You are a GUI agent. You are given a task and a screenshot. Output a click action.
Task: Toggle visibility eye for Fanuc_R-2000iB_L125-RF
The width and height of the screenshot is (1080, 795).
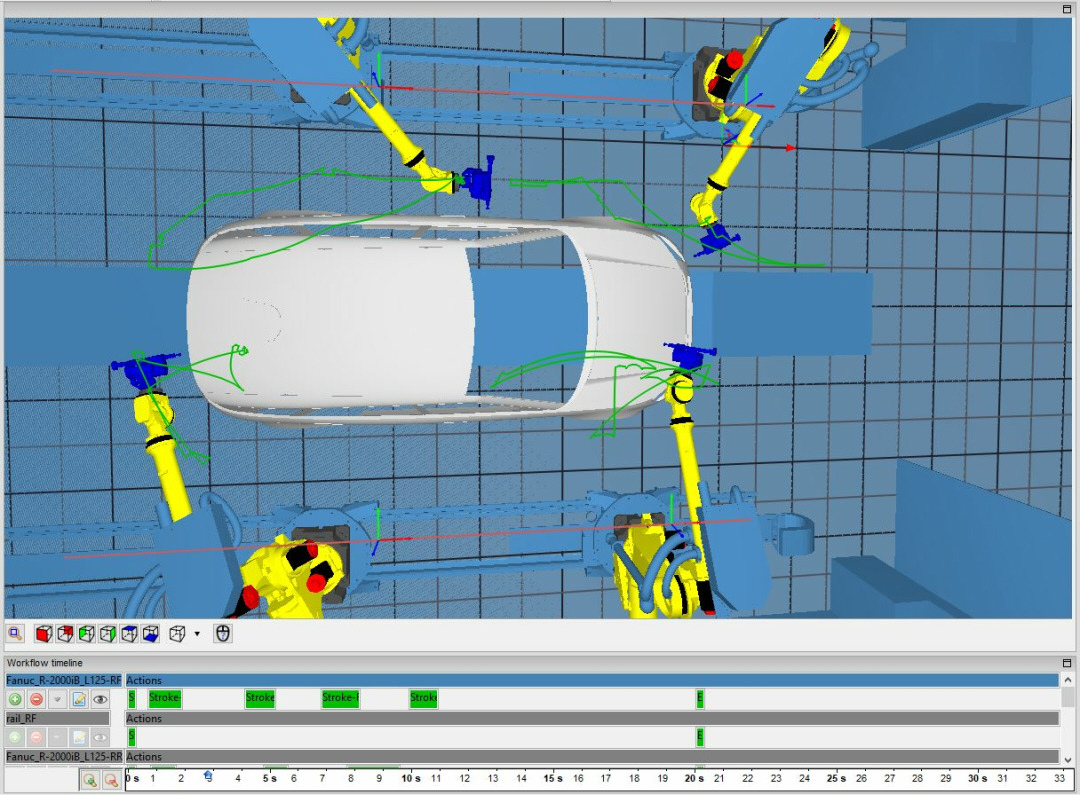click(x=101, y=699)
